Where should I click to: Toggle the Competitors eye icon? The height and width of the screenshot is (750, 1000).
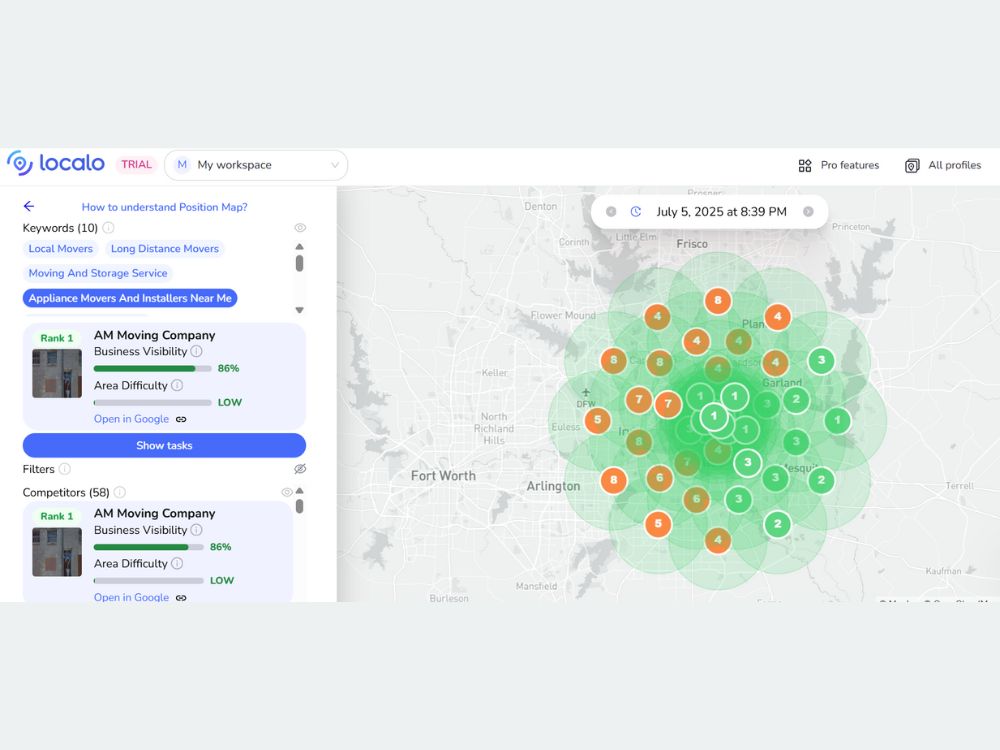coord(287,492)
